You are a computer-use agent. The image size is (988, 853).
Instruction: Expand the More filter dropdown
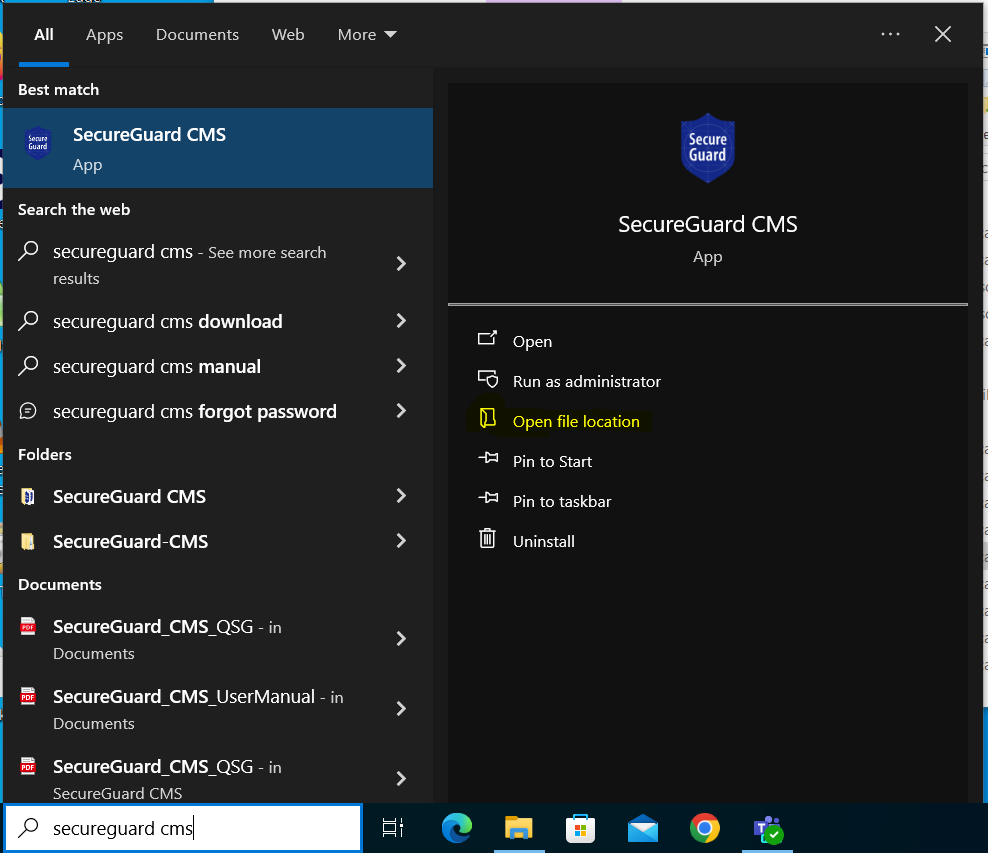pos(366,34)
